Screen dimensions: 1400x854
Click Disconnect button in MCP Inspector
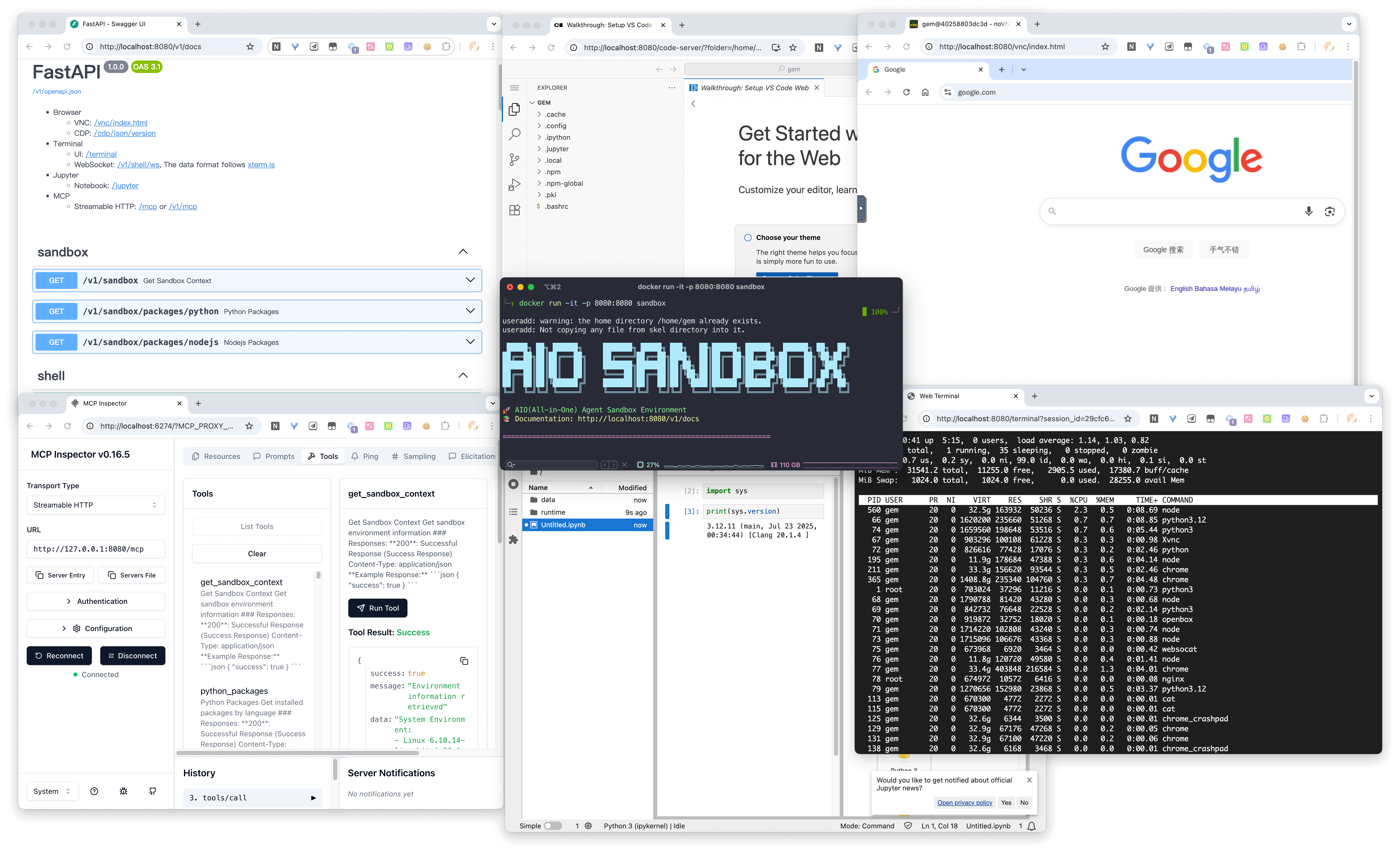click(132, 656)
